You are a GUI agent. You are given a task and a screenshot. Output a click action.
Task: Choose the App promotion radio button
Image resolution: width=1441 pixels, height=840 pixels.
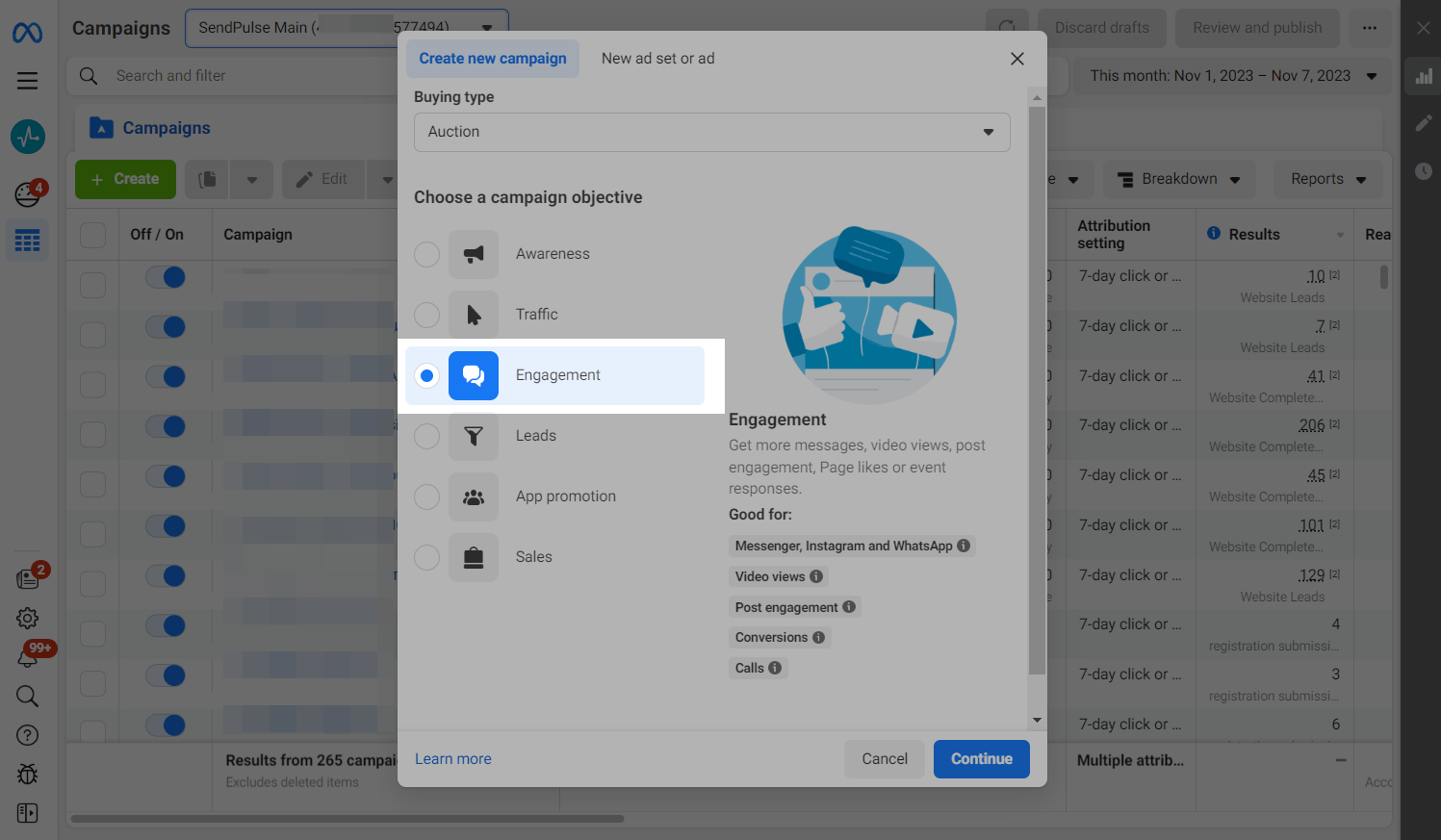[426, 496]
